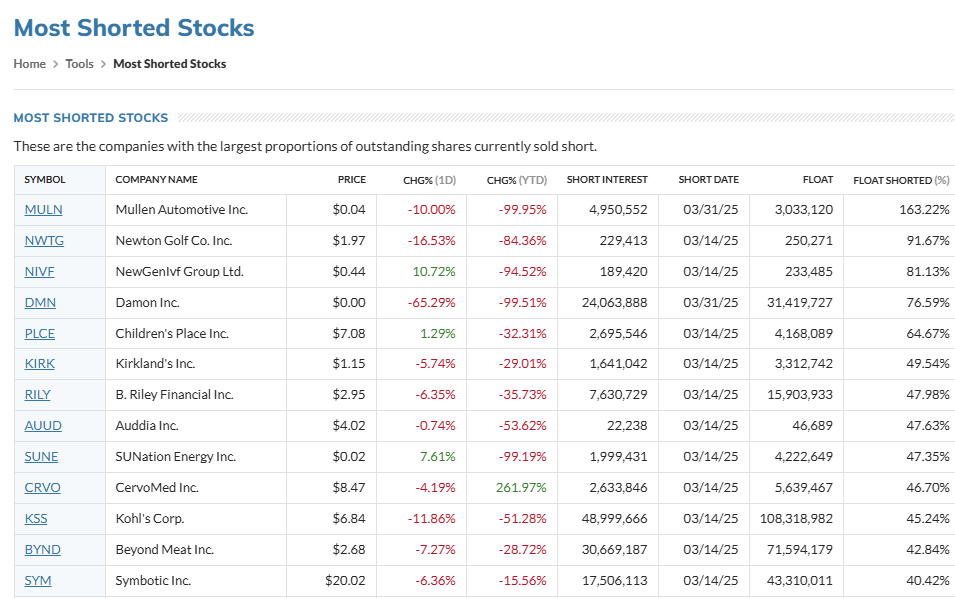Open the BYND ticker link
This screenshot has width=955, height=598.
(x=43, y=550)
